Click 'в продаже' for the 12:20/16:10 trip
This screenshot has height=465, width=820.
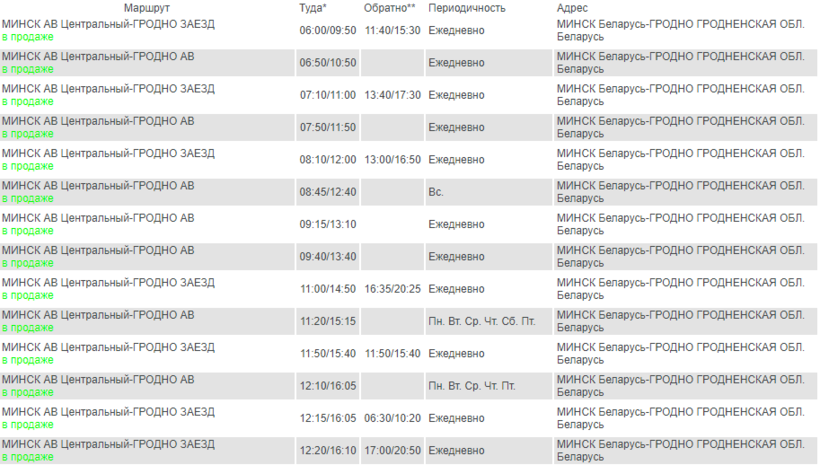click(x=28, y=457)
